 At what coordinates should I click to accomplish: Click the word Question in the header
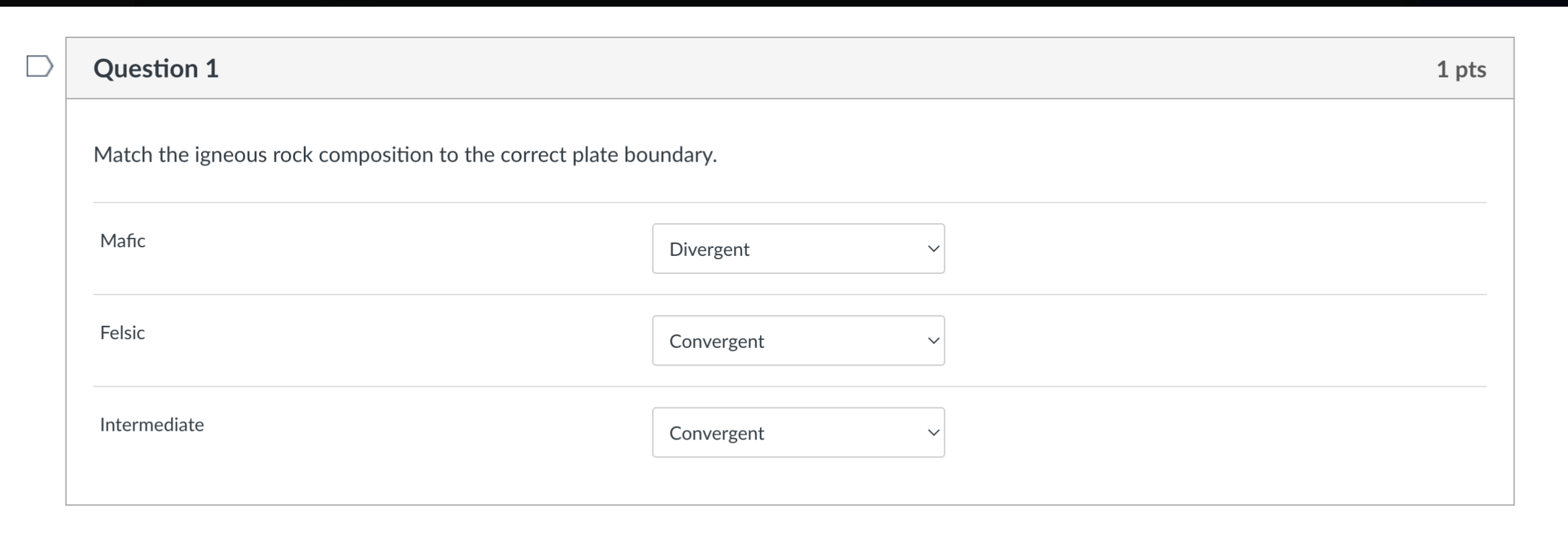pyautogui.click(x=146, y=69)
